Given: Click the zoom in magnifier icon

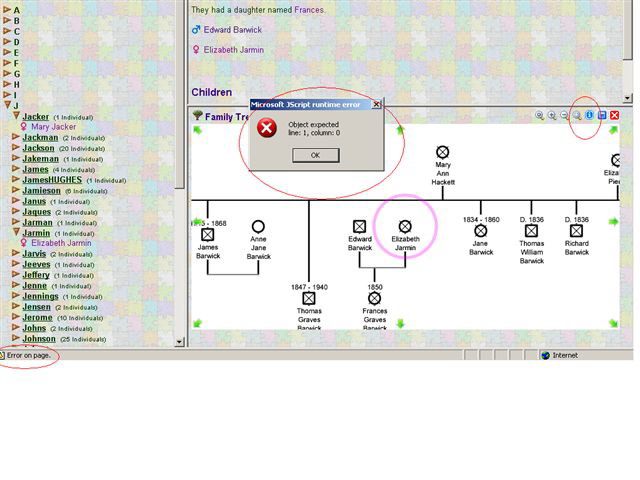Looking at the screenshot, I should [552, 116].
